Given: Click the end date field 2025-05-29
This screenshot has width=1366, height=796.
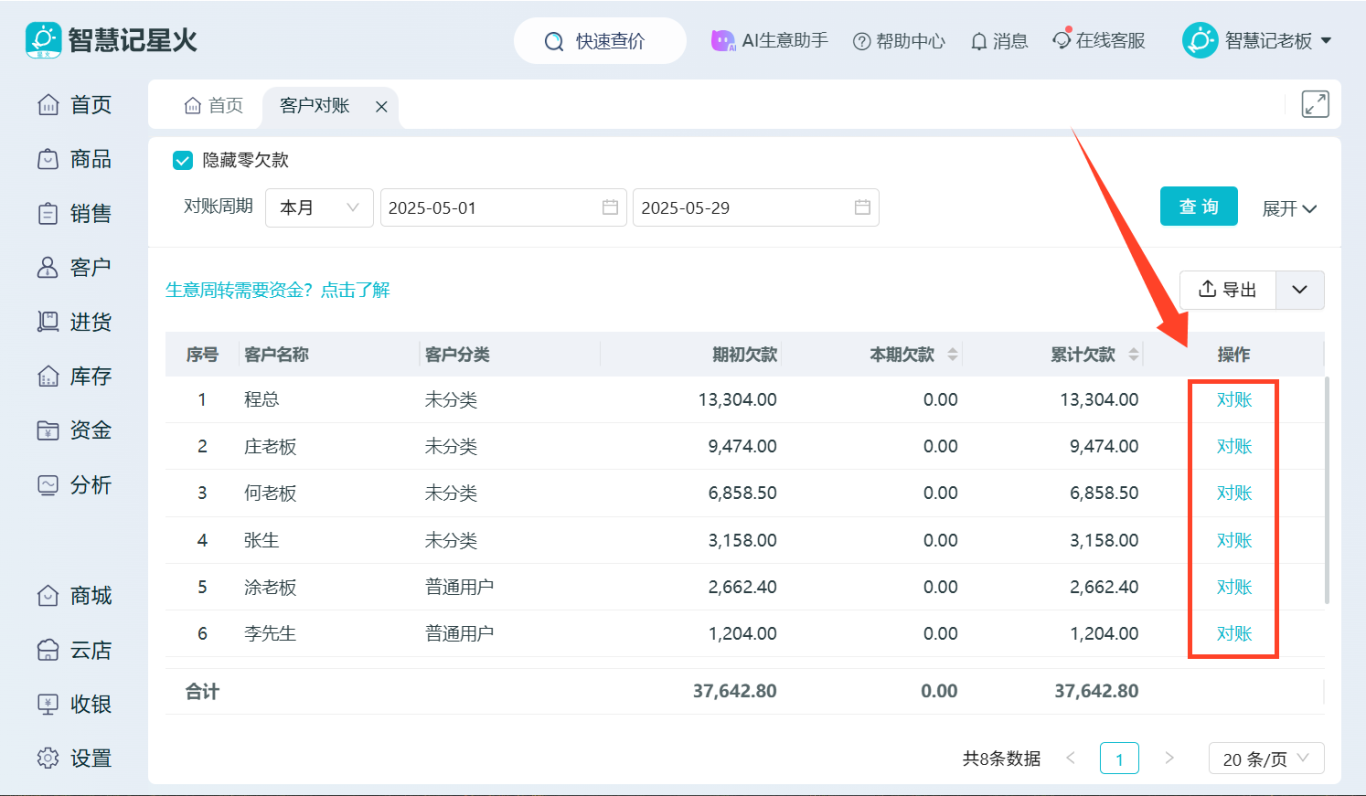Looking at the screenshot, I should (756, 208).
